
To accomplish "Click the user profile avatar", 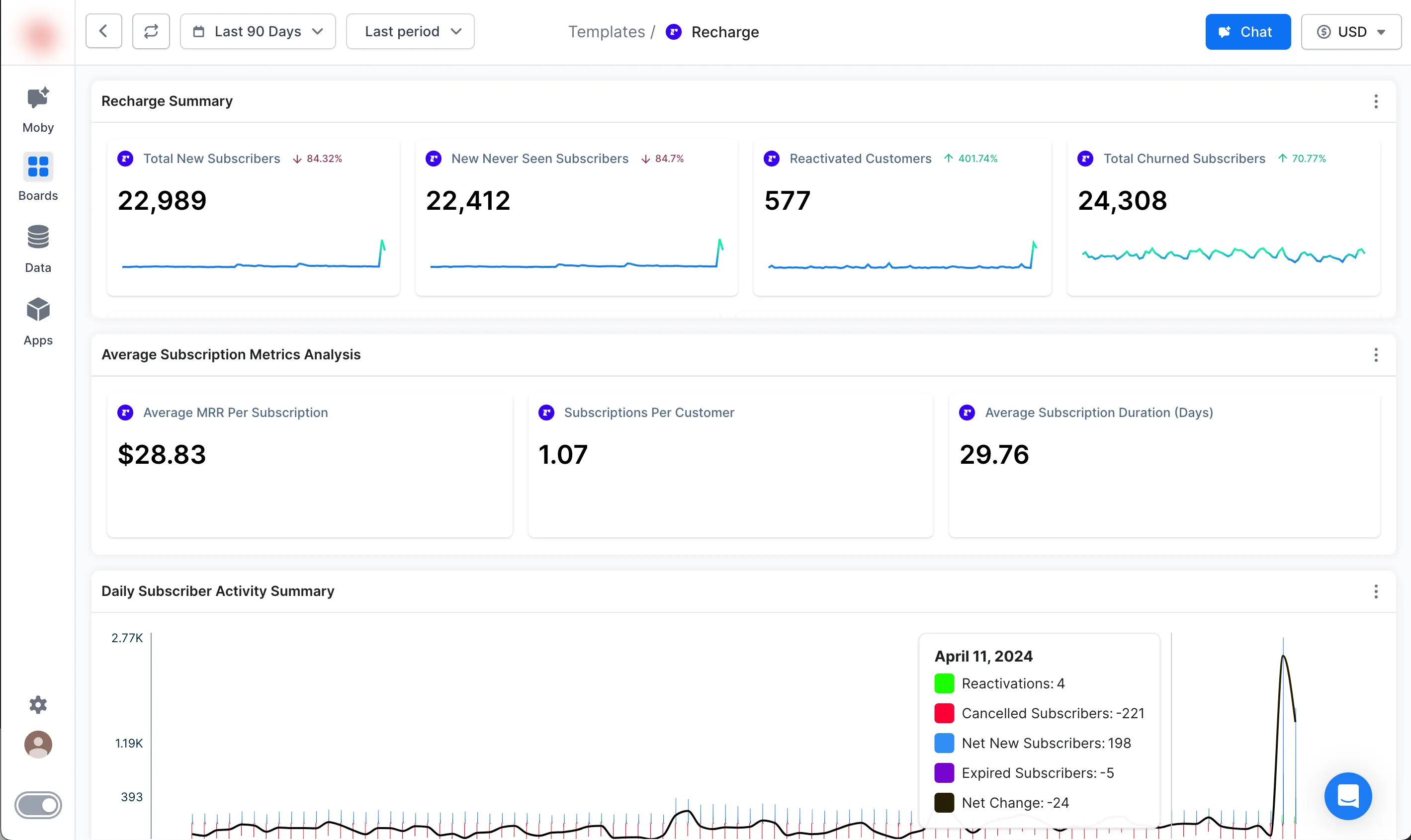I will click(x=38, y=745).
